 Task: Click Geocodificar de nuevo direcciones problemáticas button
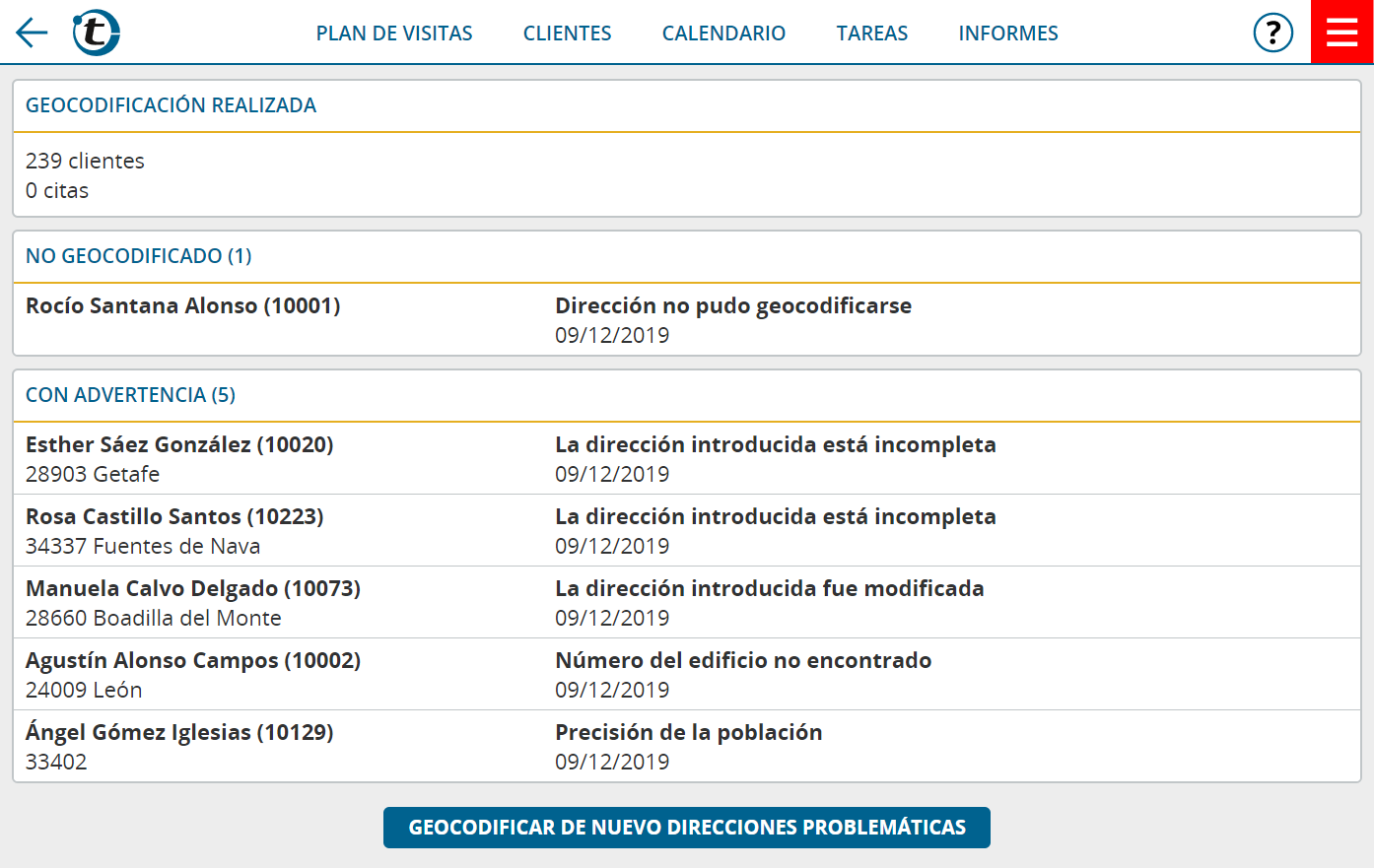pos(687,828)
